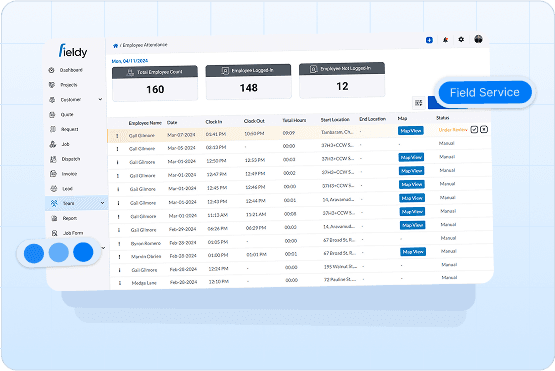Open the Request sidebar icon
This screenshot has height=371, width=555.
click(53, 129)
